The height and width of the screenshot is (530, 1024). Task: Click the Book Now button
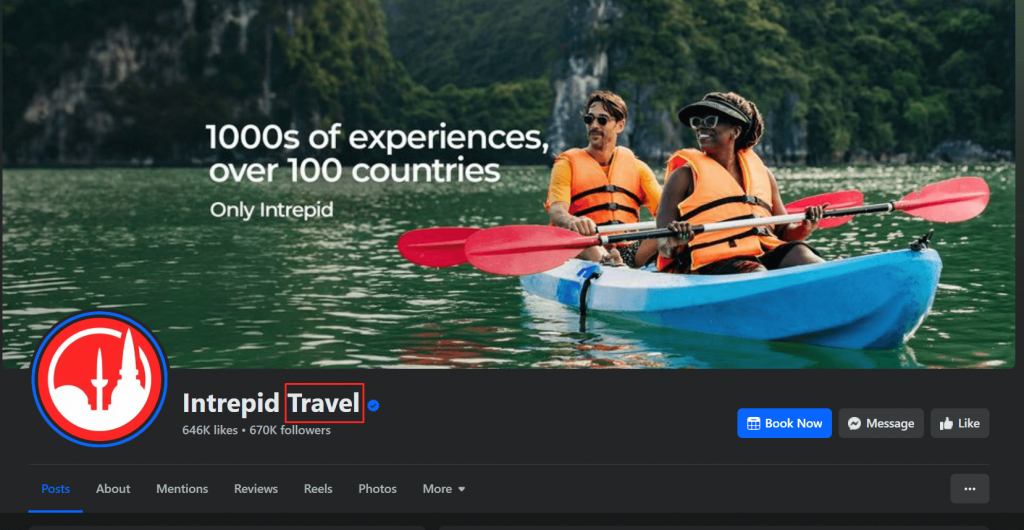(784, 424)
